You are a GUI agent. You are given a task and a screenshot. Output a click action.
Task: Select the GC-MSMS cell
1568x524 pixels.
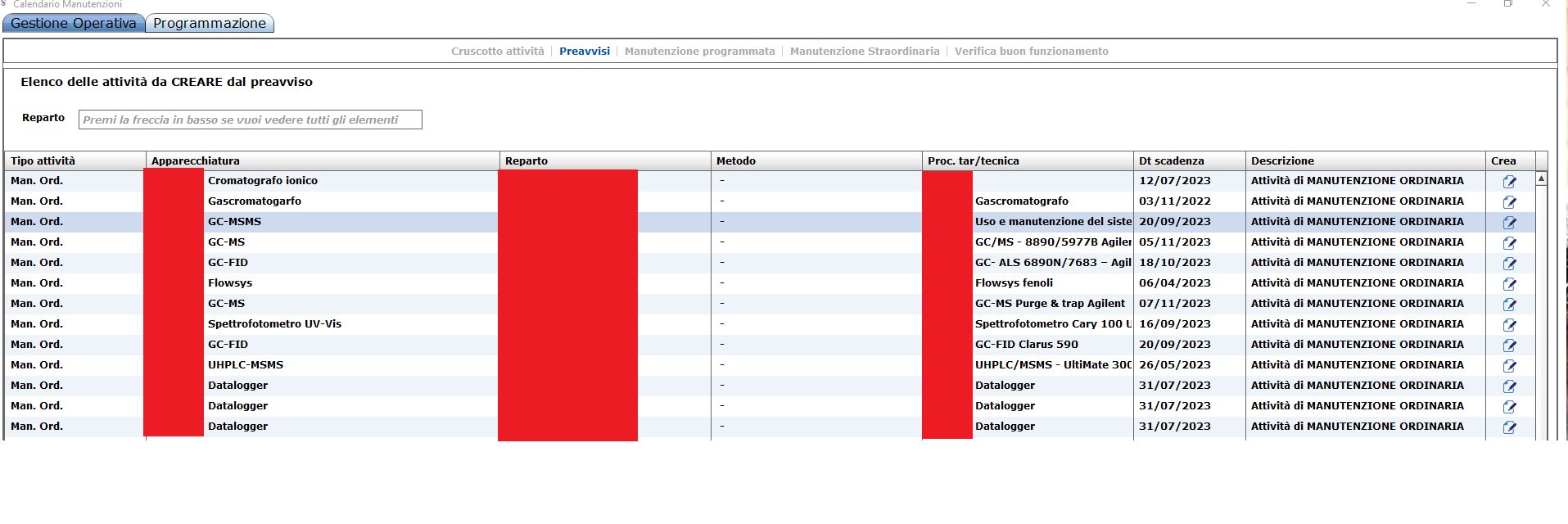coord(234,222)
